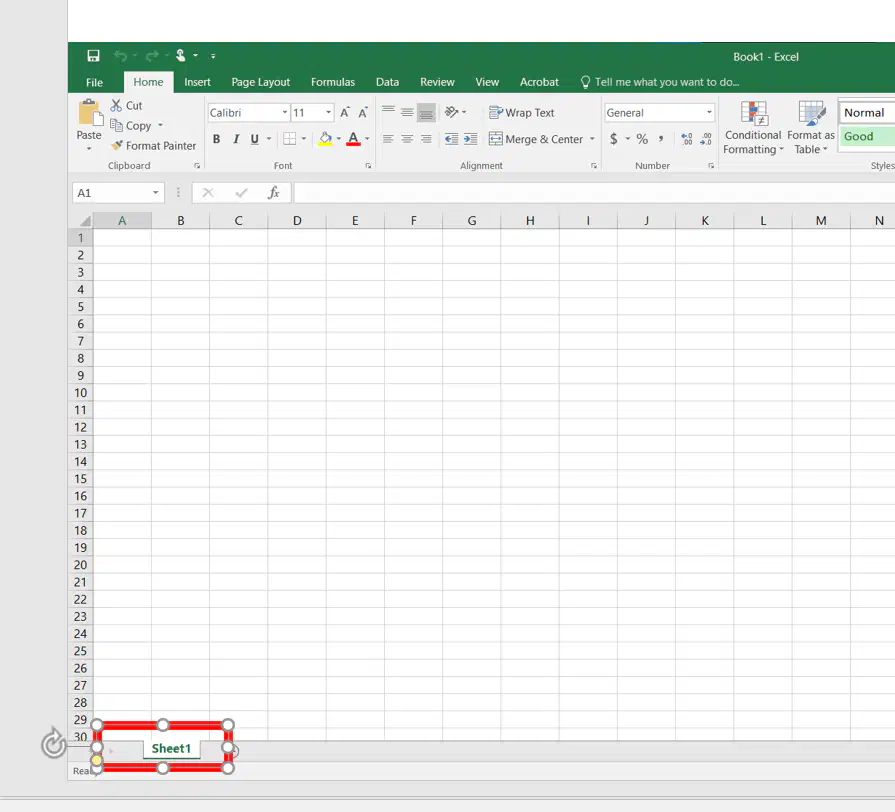Toggle Italic formatting
This screenshot has height=812, width=895.
click(236, 139)
